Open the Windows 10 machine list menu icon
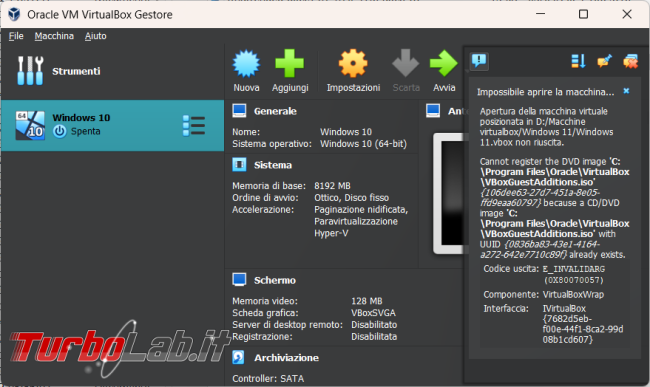 [194, 126]
